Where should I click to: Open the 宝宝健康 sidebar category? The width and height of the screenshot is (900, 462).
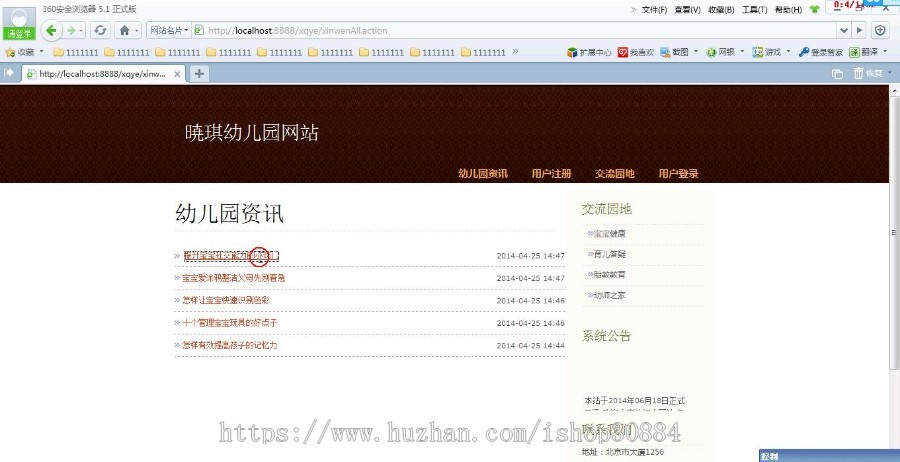(x=610, y=234)
